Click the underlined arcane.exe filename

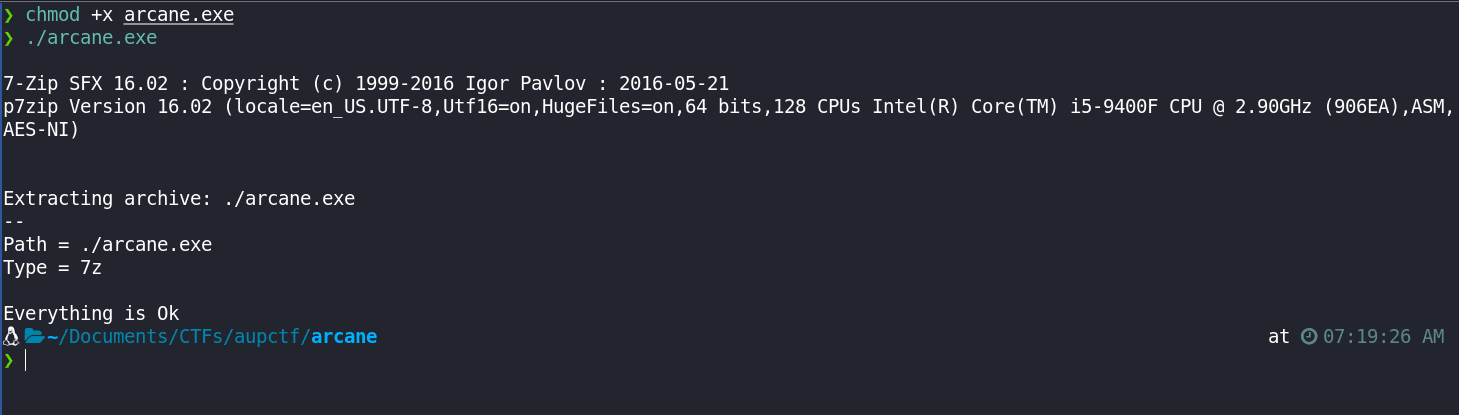179,16
